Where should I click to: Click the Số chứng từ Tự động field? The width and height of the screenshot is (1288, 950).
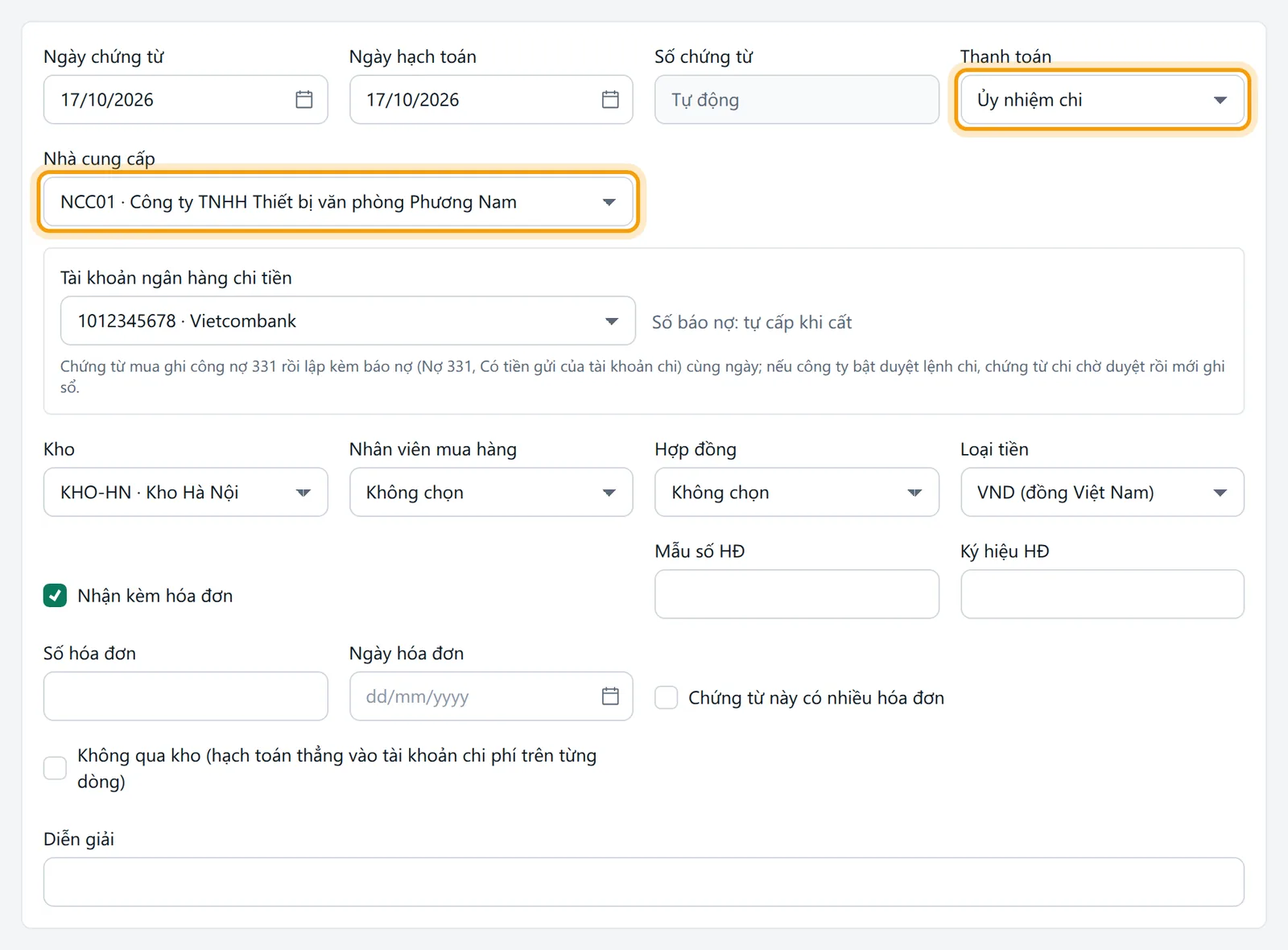(x=797, y=100)
